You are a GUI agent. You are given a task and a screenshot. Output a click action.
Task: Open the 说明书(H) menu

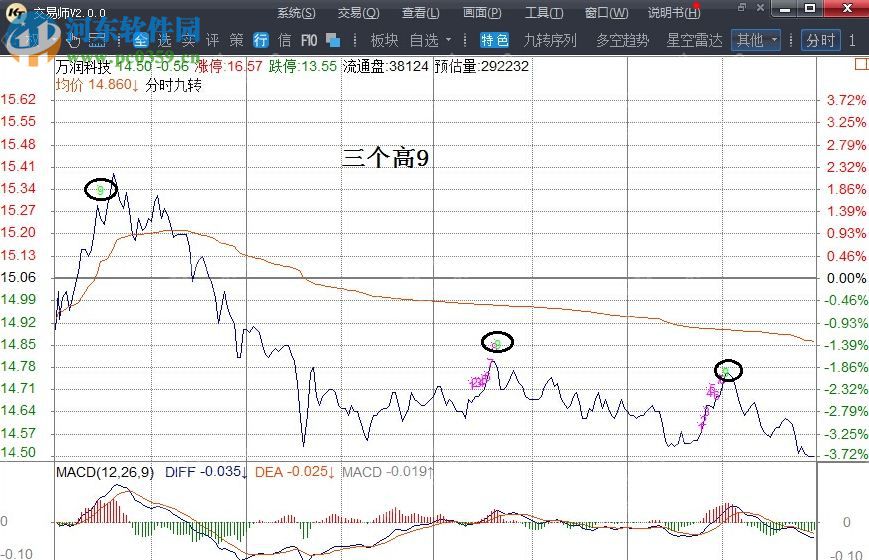point(674,12)
